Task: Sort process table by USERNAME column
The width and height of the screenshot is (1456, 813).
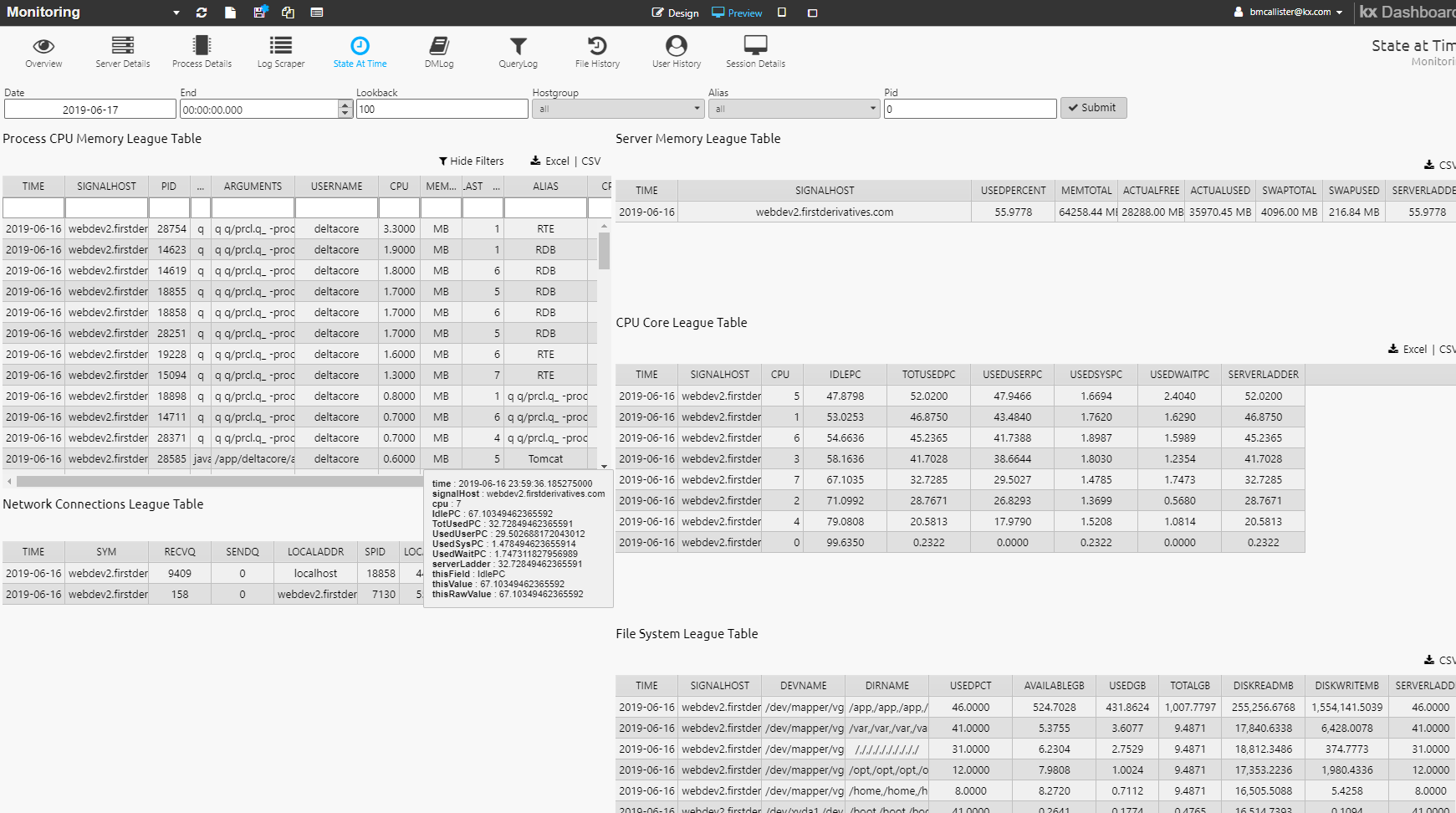Action: point(336,187)
